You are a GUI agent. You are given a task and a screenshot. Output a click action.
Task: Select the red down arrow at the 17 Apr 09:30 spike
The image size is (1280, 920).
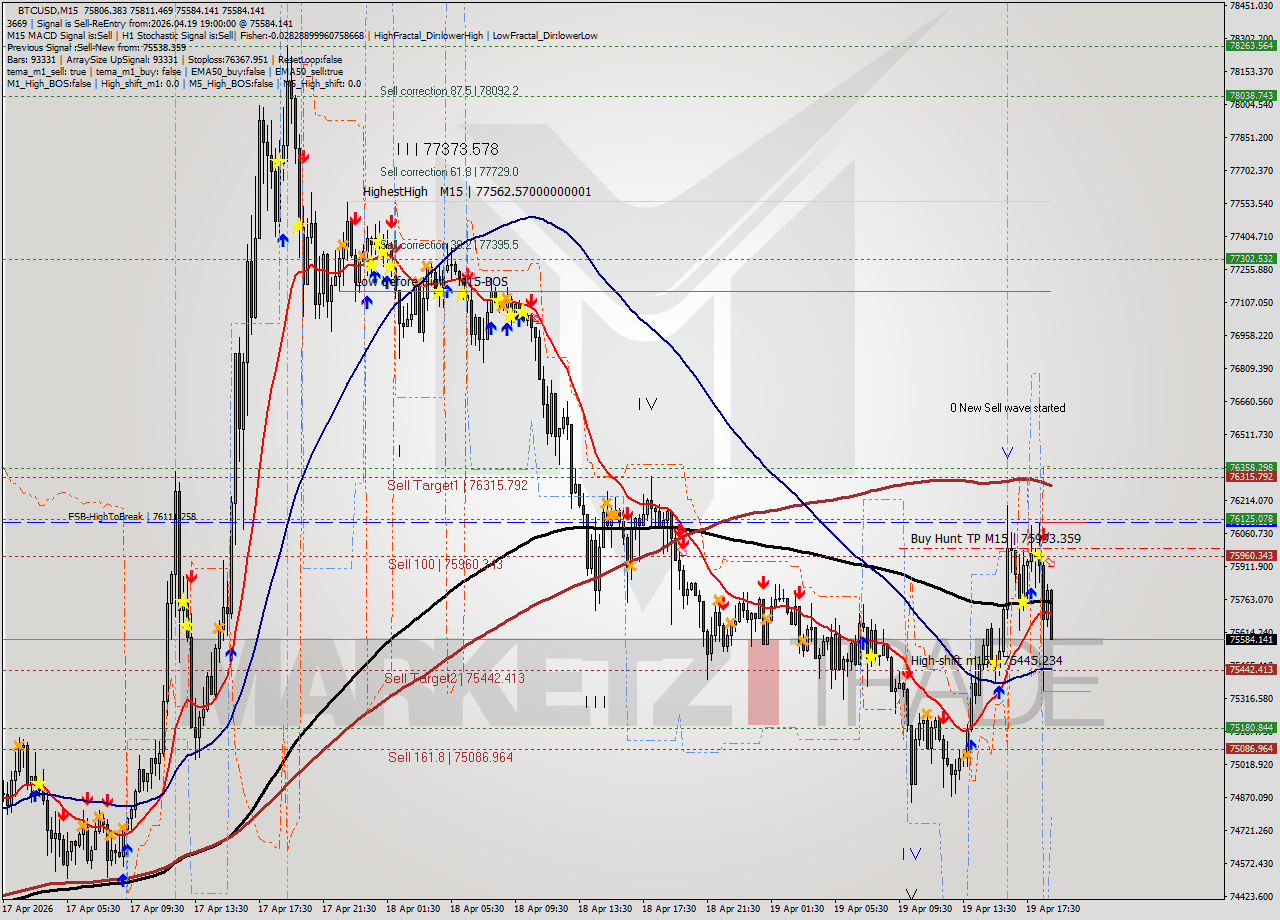[191, 576]
